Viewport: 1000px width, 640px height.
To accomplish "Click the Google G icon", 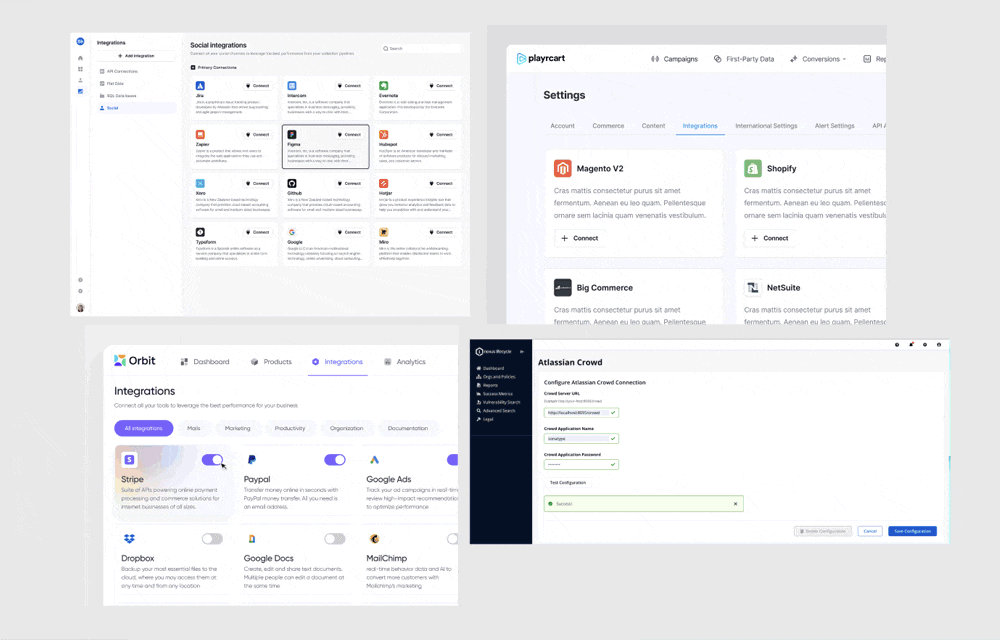I will coord(291,233).
